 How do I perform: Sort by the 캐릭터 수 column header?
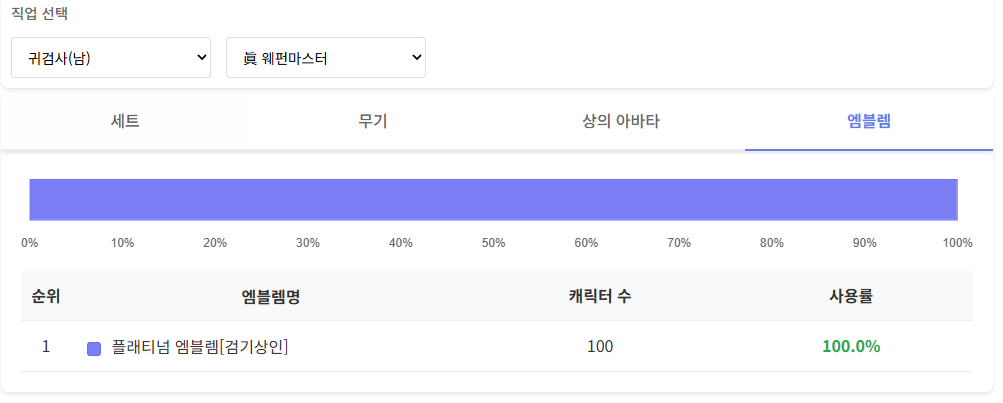(600, 296)
